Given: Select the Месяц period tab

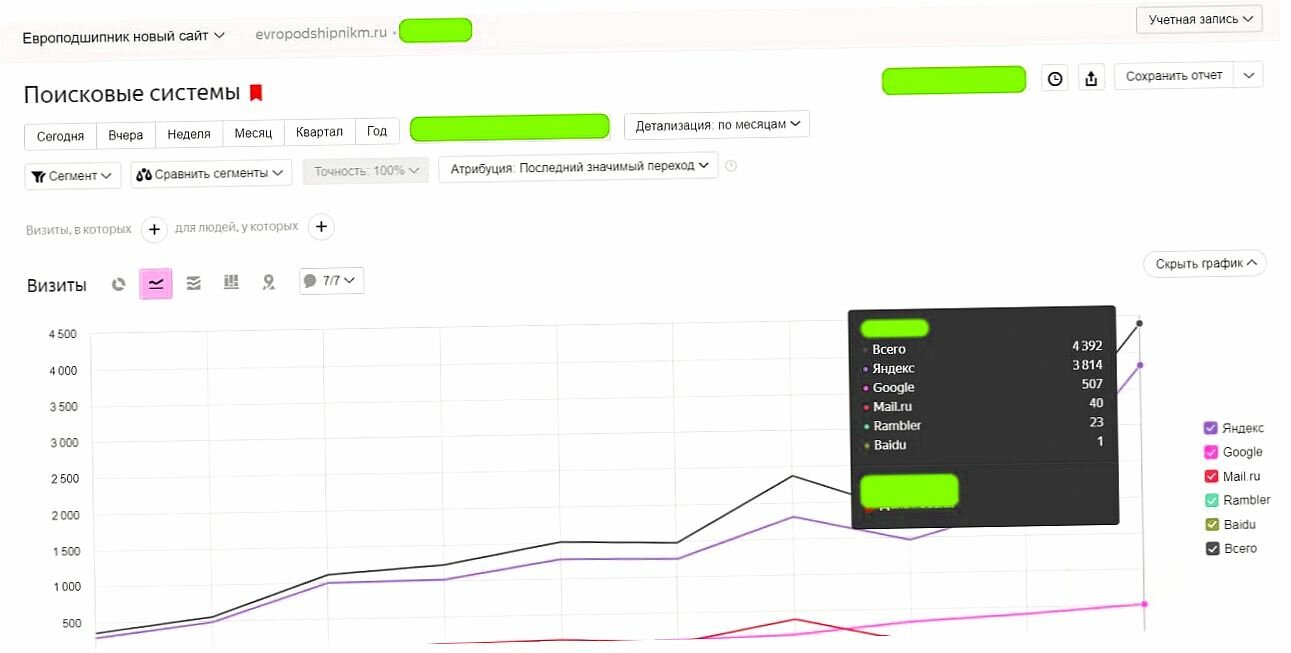Looking at the screenshot, I should pos(253,133).
